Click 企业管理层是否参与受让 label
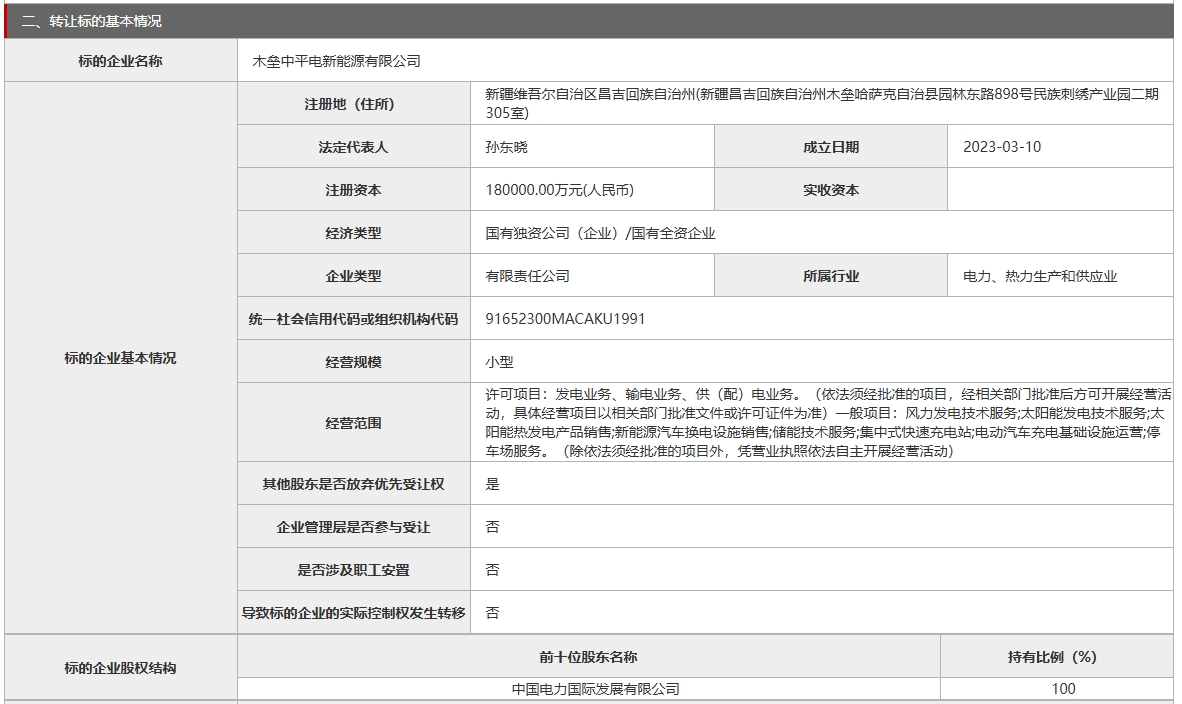The height and width of the screenshot is (704, 1182). click(x=354, y=527)
